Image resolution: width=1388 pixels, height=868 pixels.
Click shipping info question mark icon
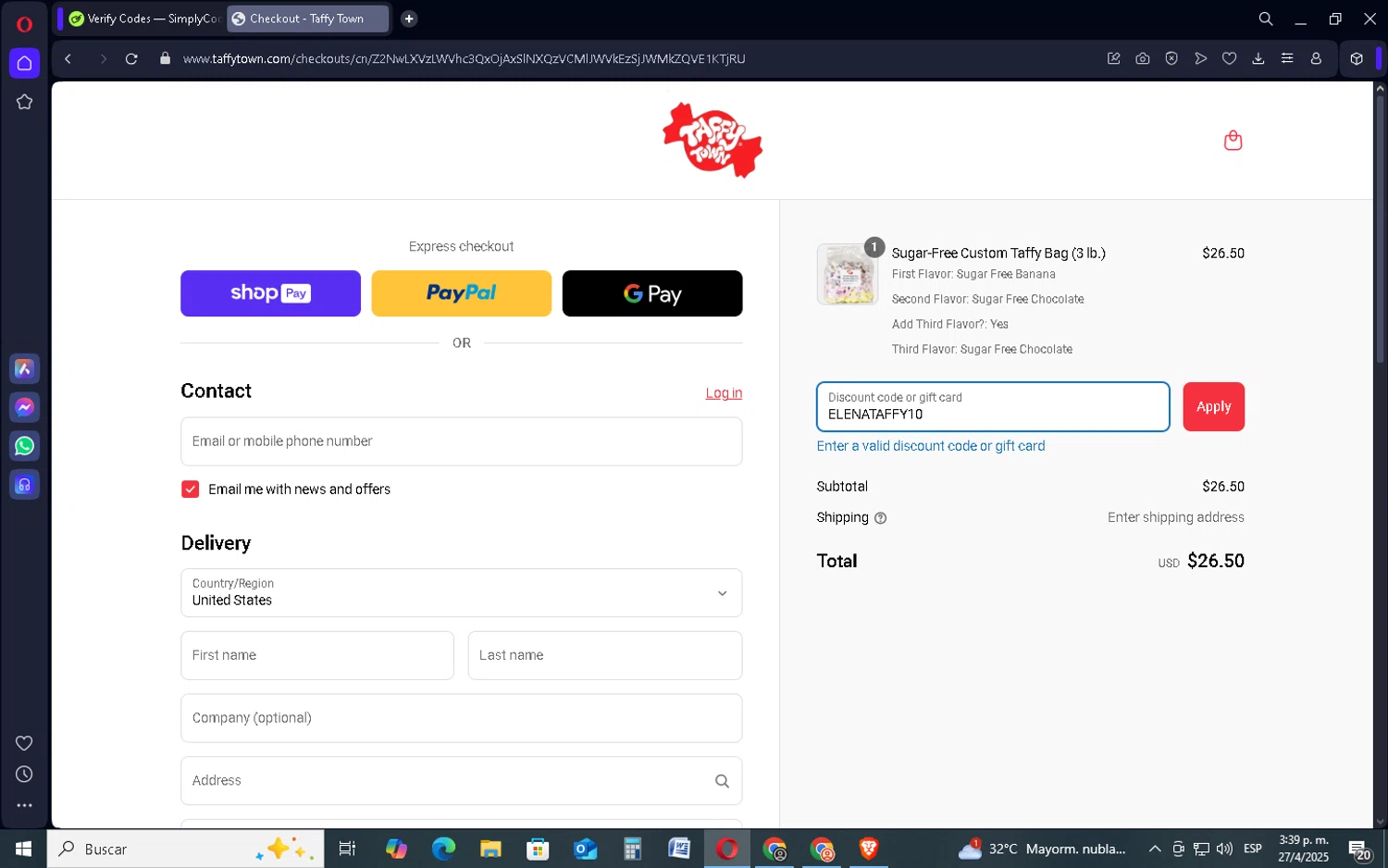pyautogui.click(x=881, y=518)
